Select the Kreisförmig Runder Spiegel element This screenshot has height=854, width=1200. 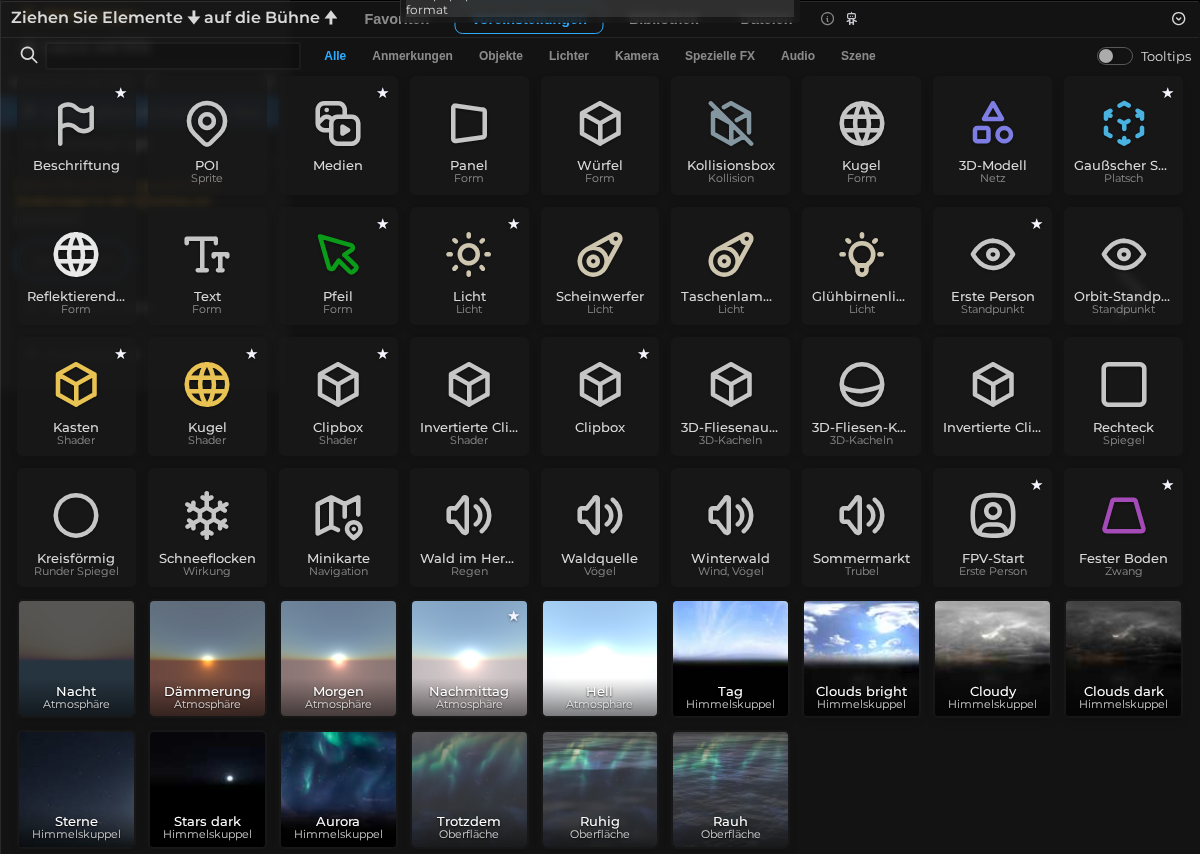76,528
